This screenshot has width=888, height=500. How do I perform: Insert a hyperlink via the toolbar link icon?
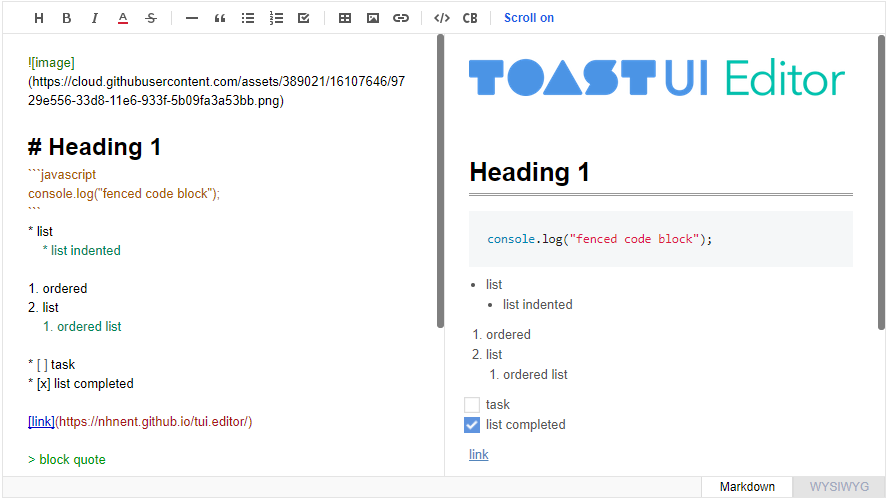(x=401, y=18)
